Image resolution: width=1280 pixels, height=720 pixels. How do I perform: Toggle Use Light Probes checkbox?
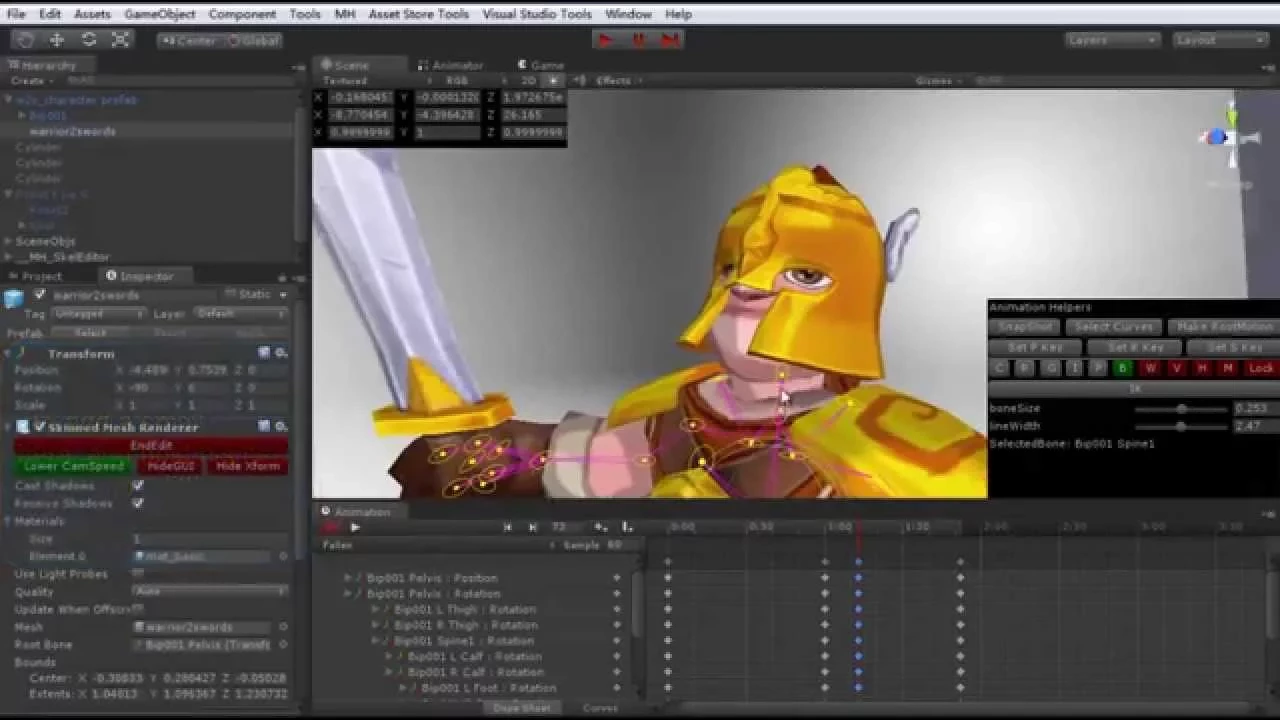pos(138,574)
